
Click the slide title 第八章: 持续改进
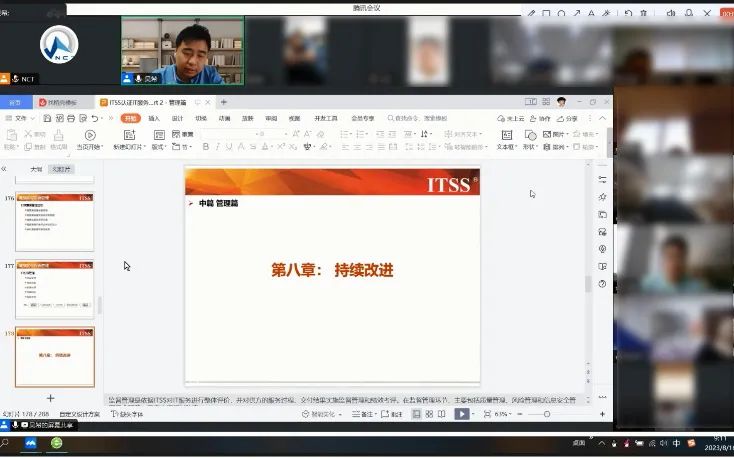click(x=332, y=270)
